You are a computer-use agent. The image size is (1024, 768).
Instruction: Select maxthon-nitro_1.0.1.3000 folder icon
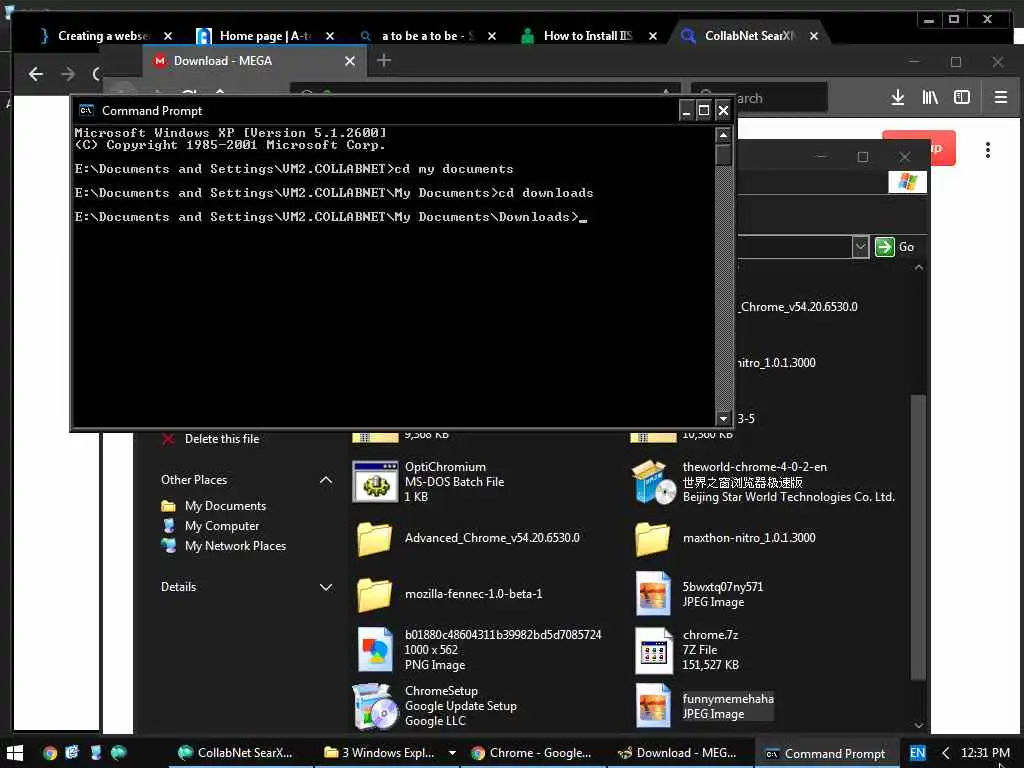[x=652, y=539]
